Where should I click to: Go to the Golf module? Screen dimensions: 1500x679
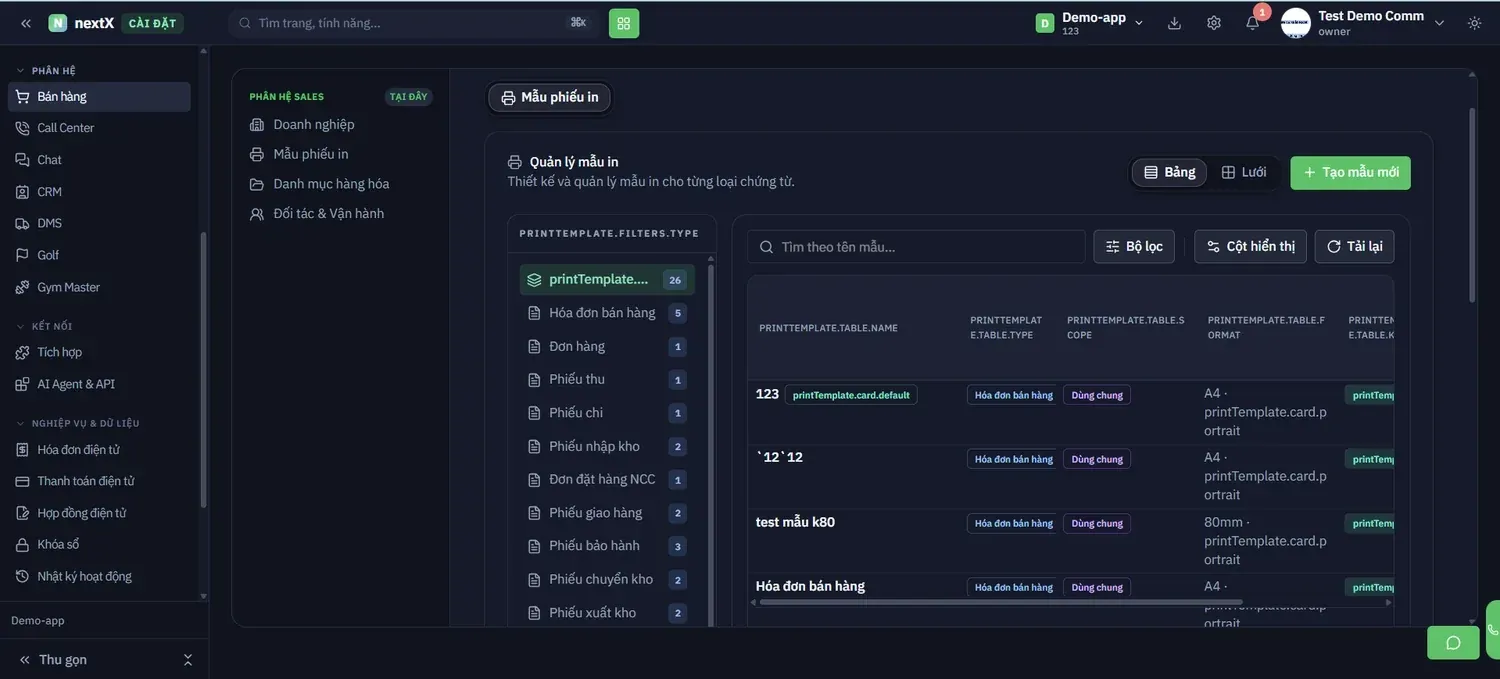click(99, 255)
